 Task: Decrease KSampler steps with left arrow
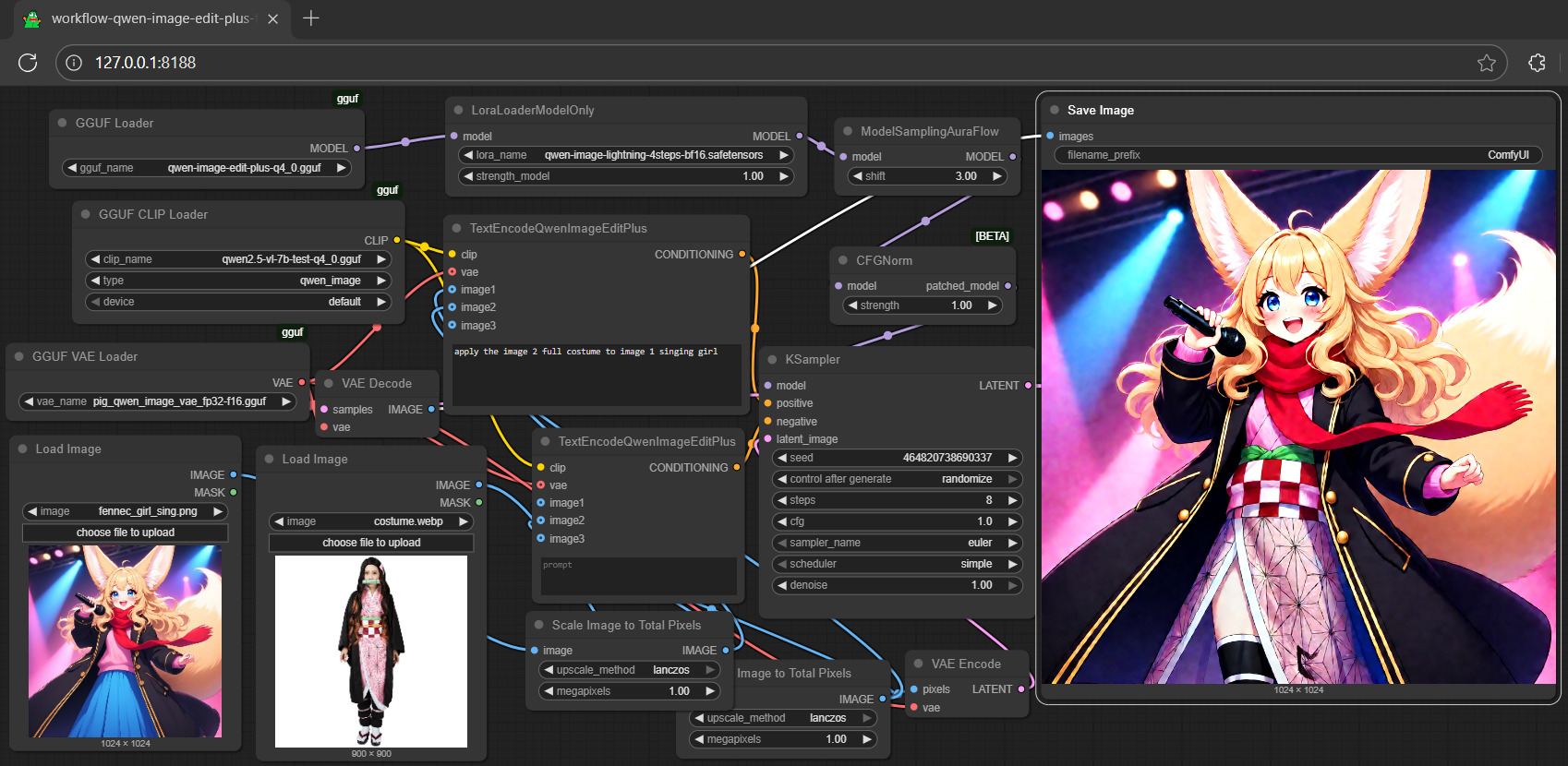coord(782,500)
